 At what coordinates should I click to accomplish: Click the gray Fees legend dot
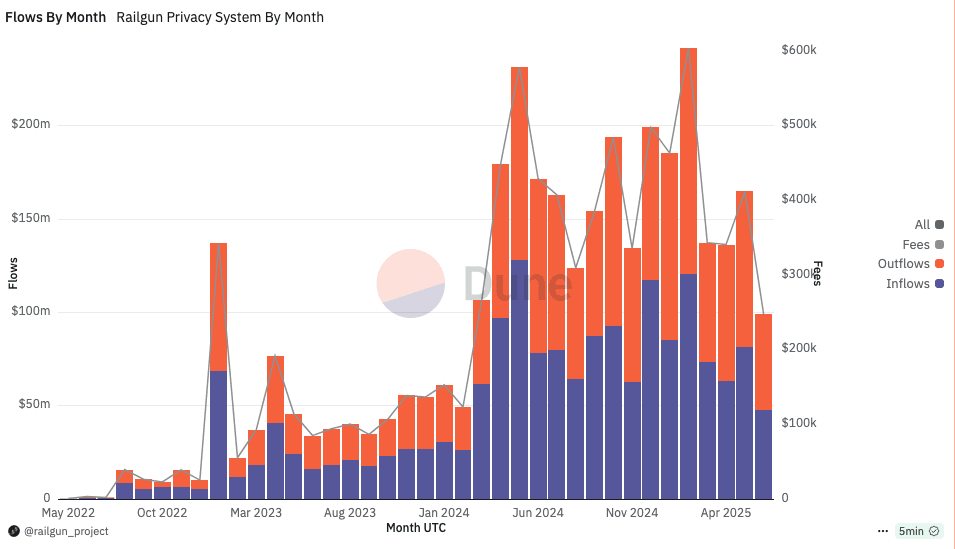coord(939,245)
